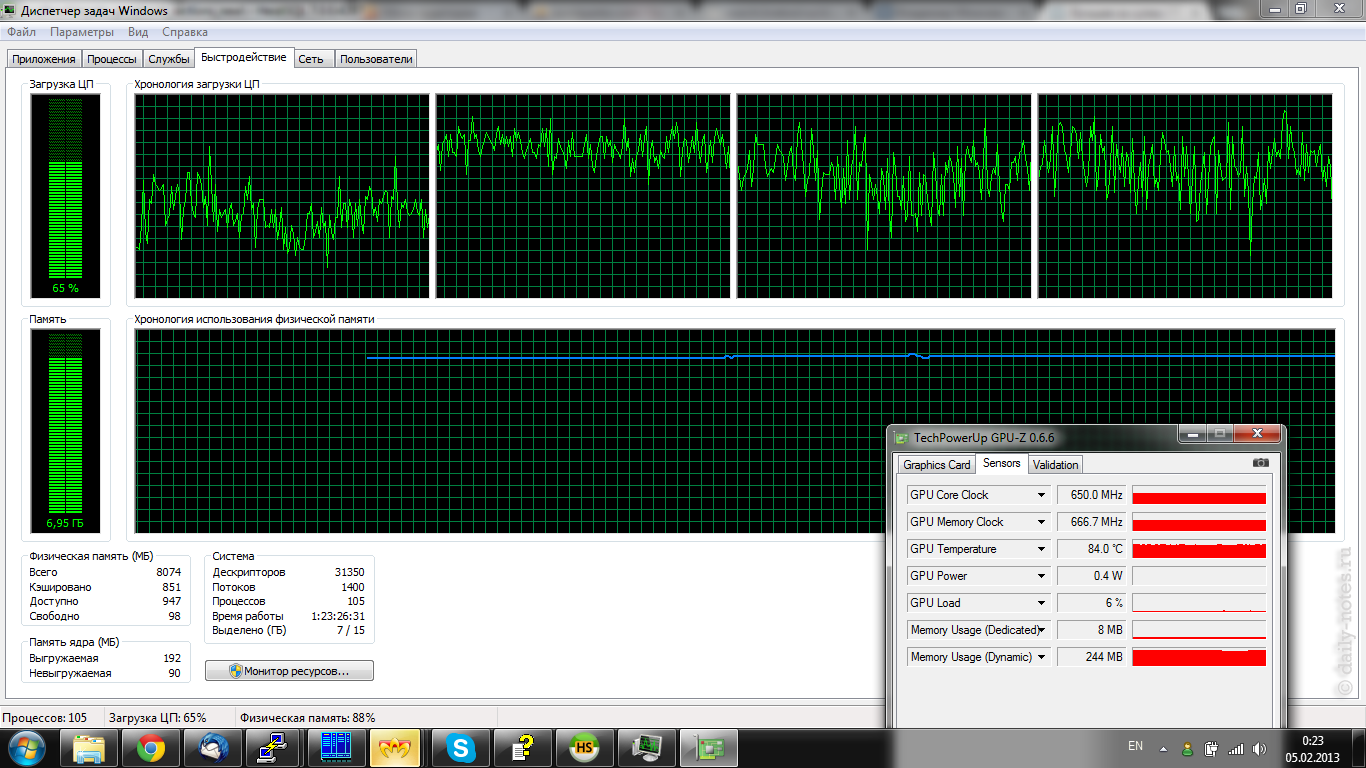Click the PuTTY taskbar icon
Viewport: 1366px width, 768px height.
pos(274,748)
